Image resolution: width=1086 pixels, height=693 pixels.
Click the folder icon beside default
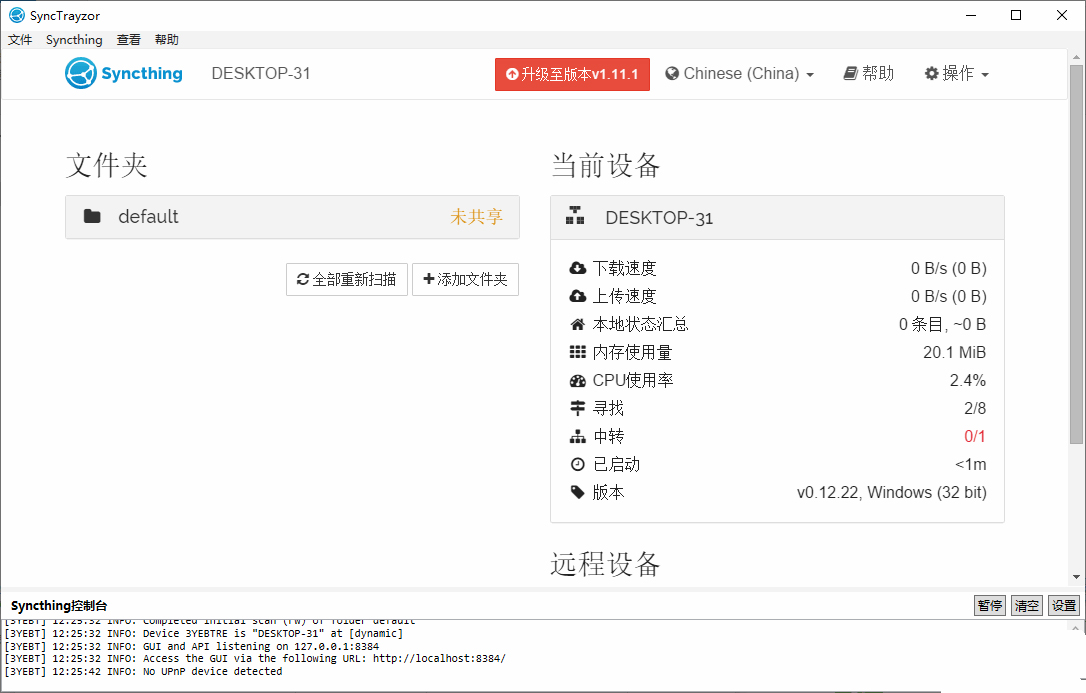92,216
